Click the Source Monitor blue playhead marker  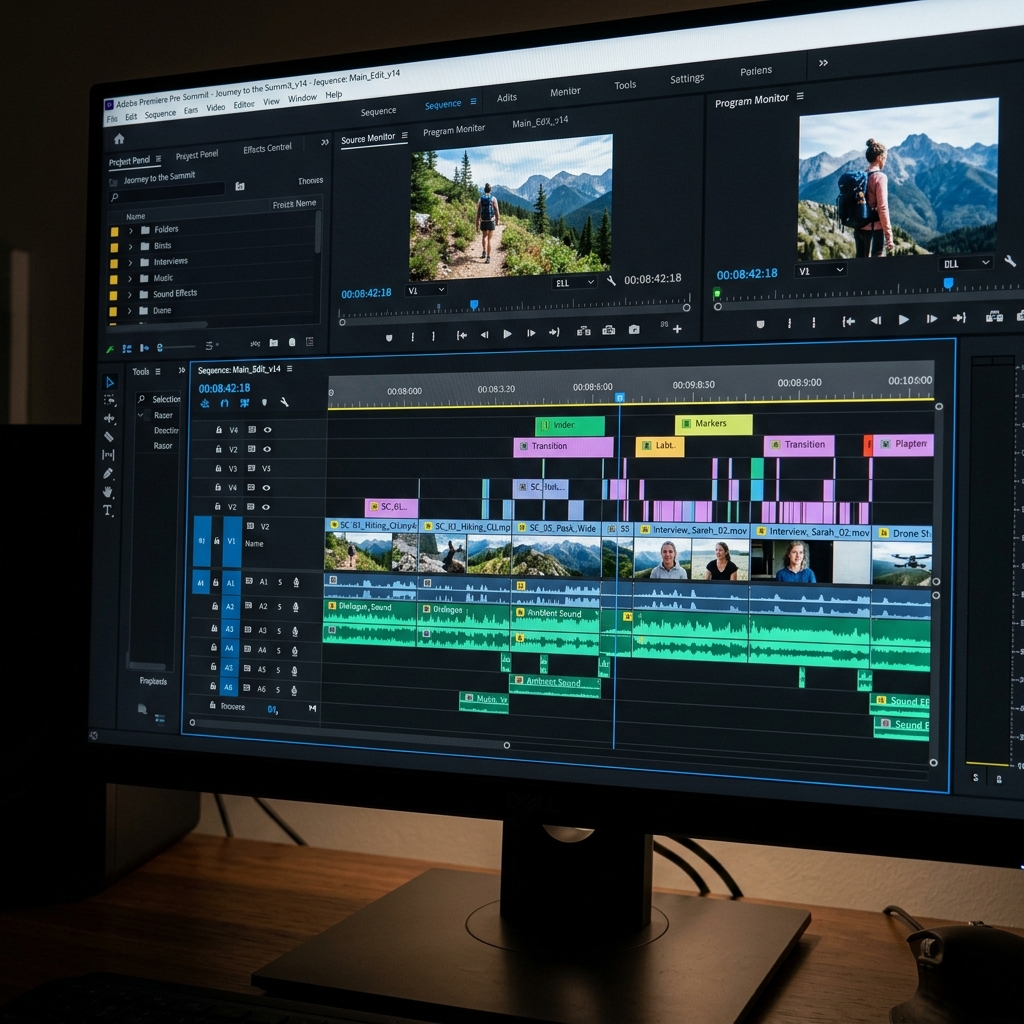(x=474, y=304)
